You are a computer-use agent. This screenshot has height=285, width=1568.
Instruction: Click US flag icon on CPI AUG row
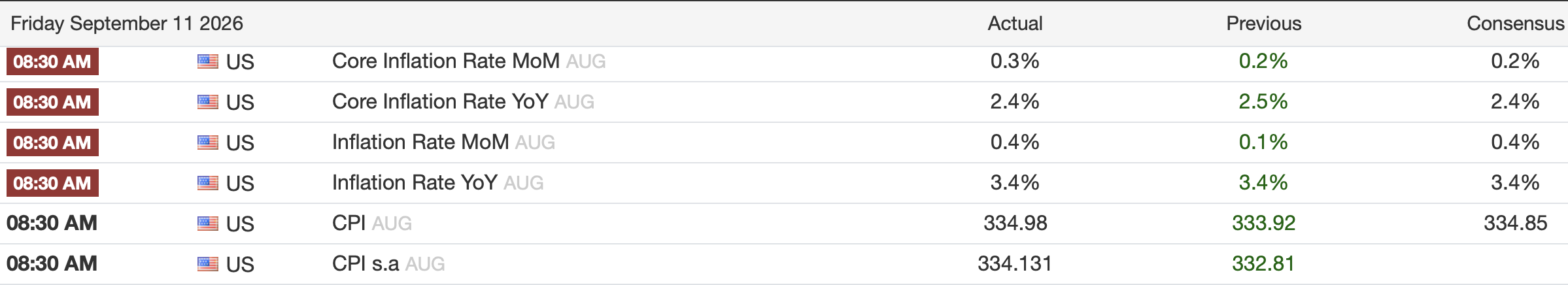point(208,224)
